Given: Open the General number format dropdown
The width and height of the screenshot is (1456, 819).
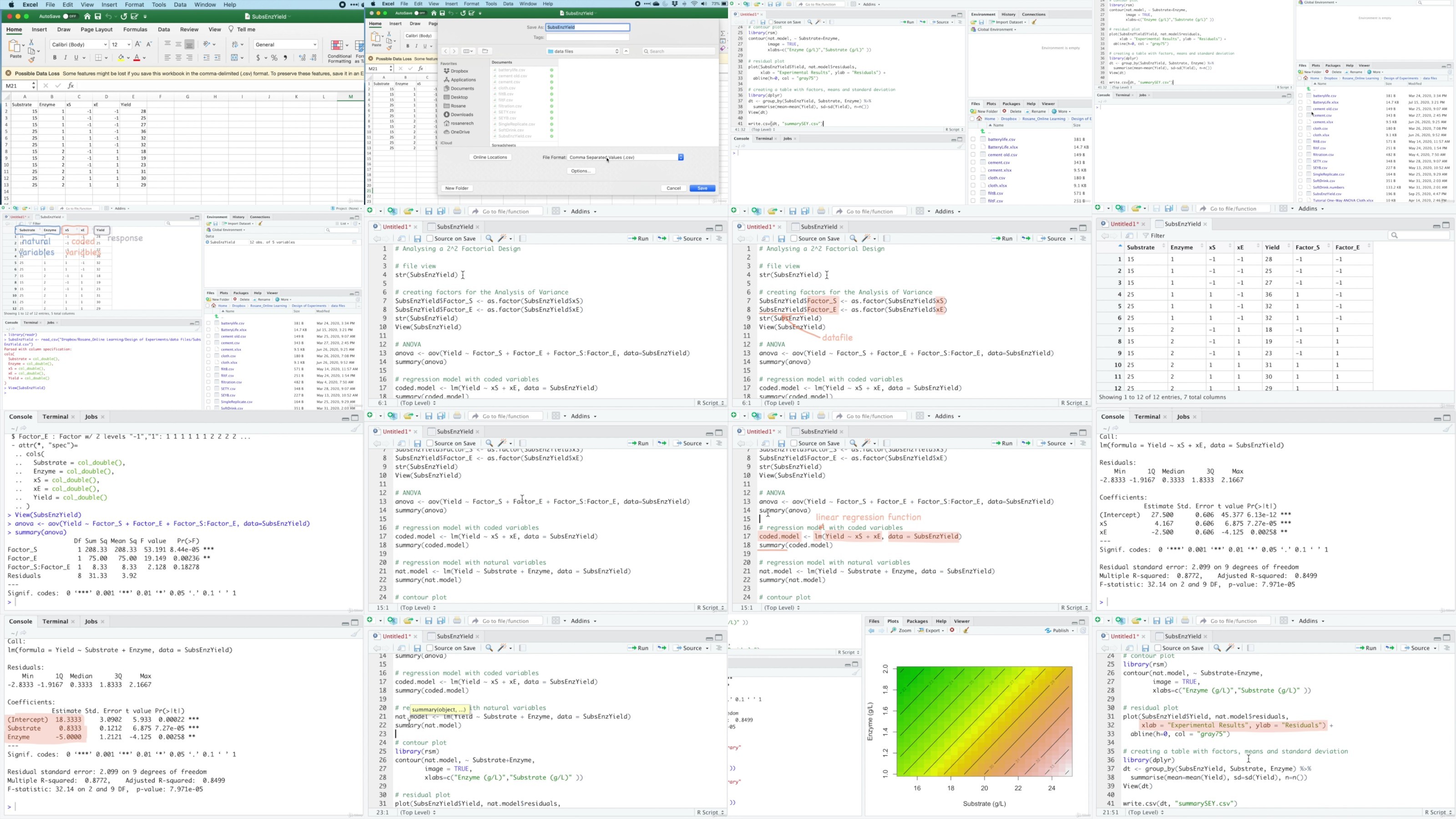Looking at the screenshot, I should click(x=286, y=44).
